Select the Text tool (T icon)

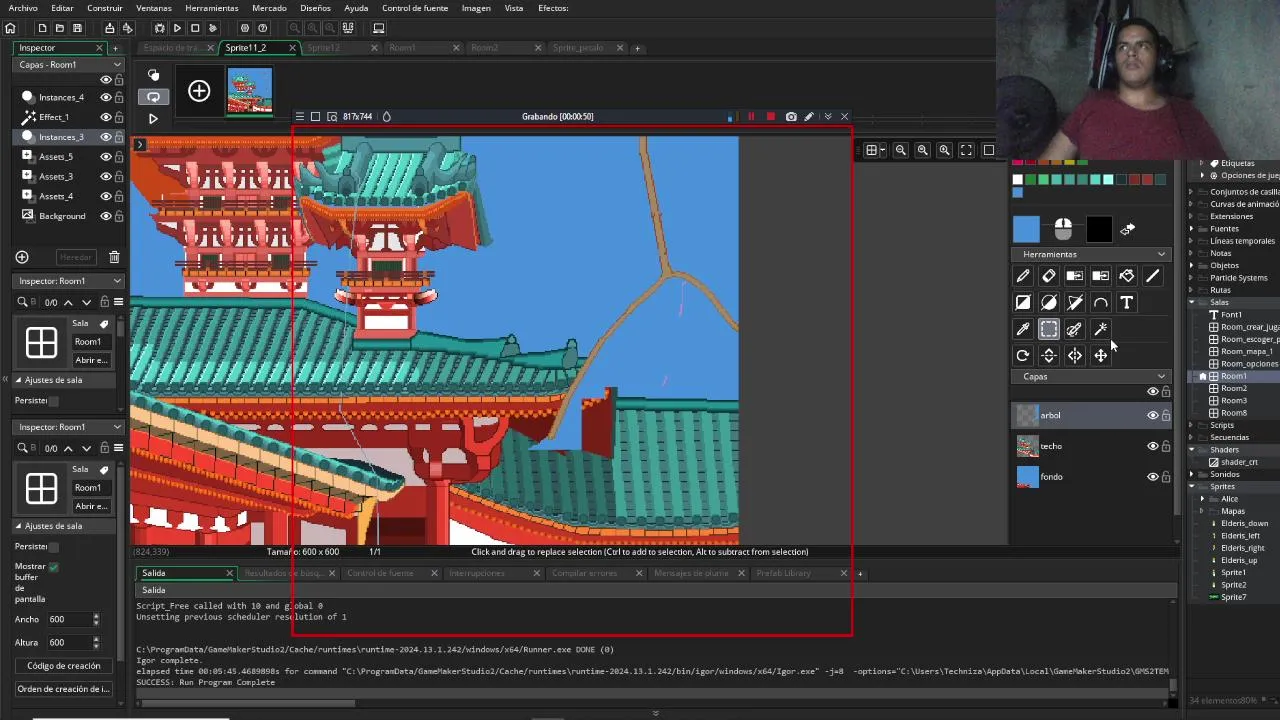[x=1126, y=302]
